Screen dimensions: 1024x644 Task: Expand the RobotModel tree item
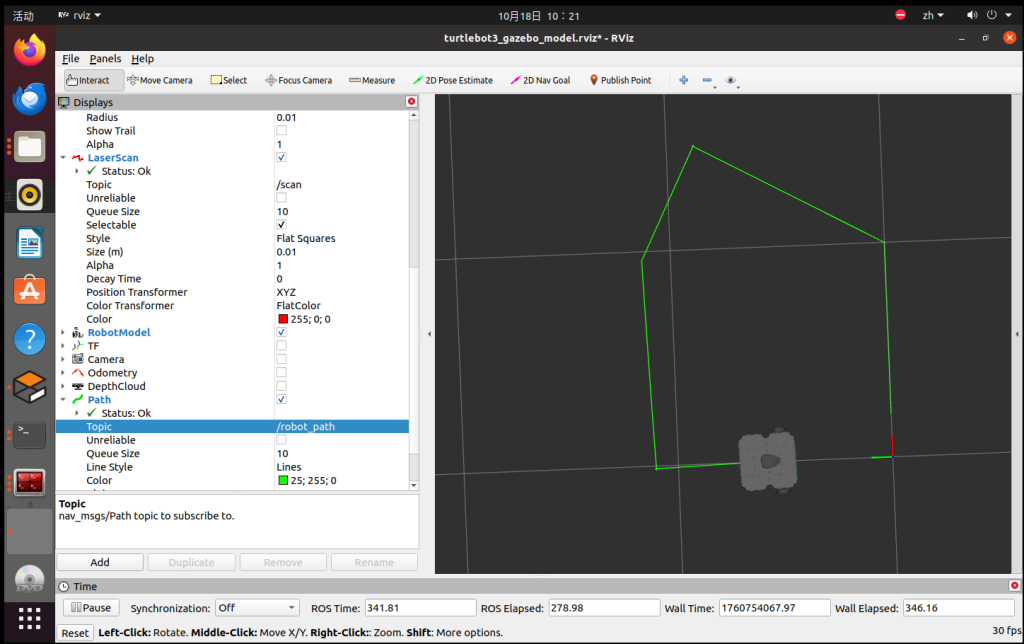[64, 332]
